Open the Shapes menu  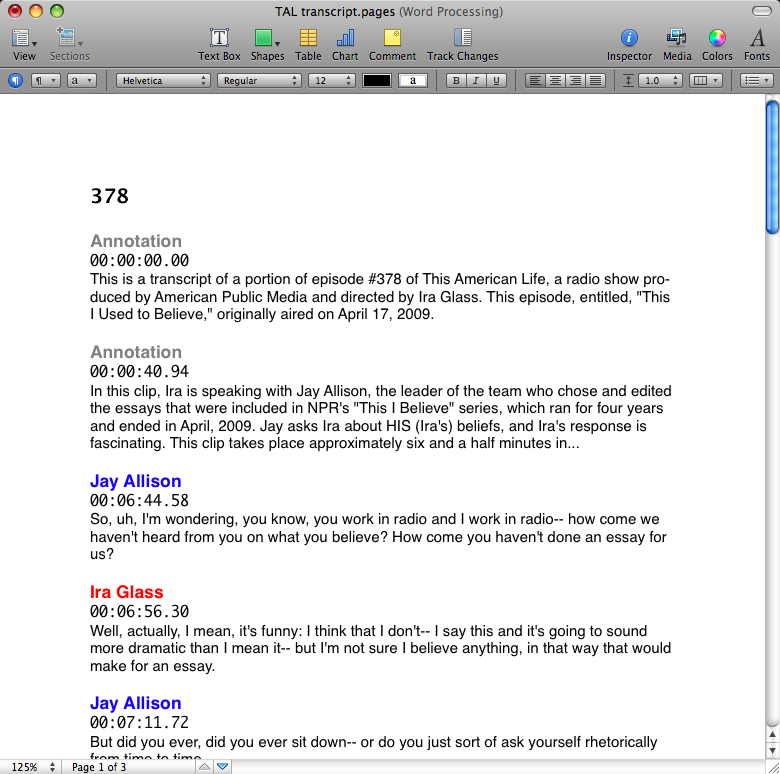point(267,44)
